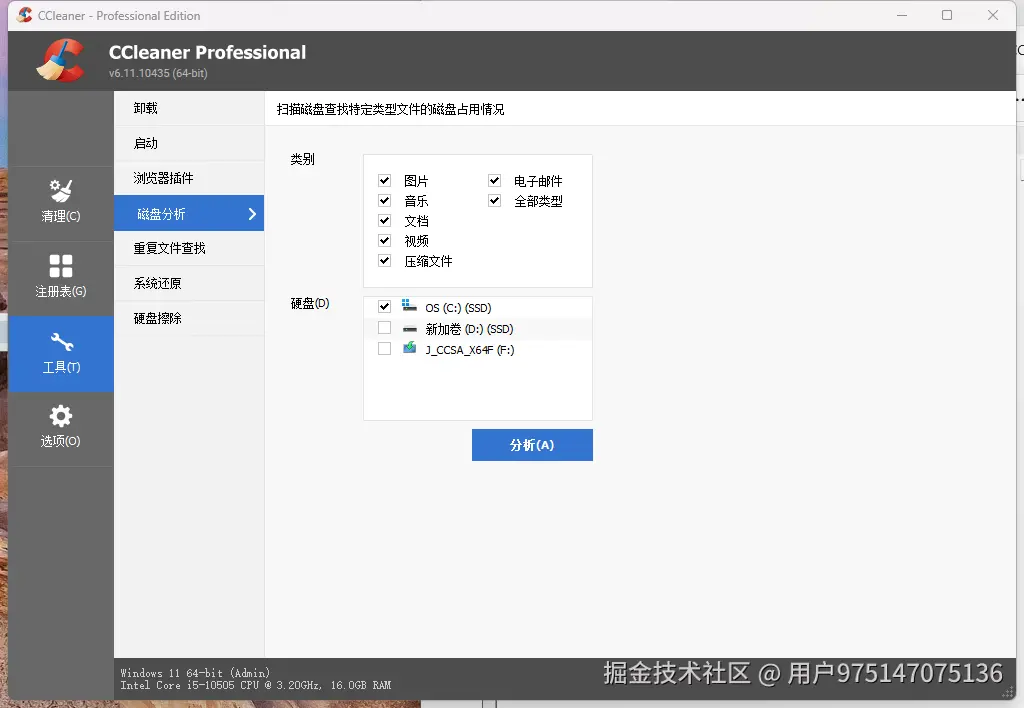
Task: Open the 重复文件查找 tool tab
Action: click(189, 248)
